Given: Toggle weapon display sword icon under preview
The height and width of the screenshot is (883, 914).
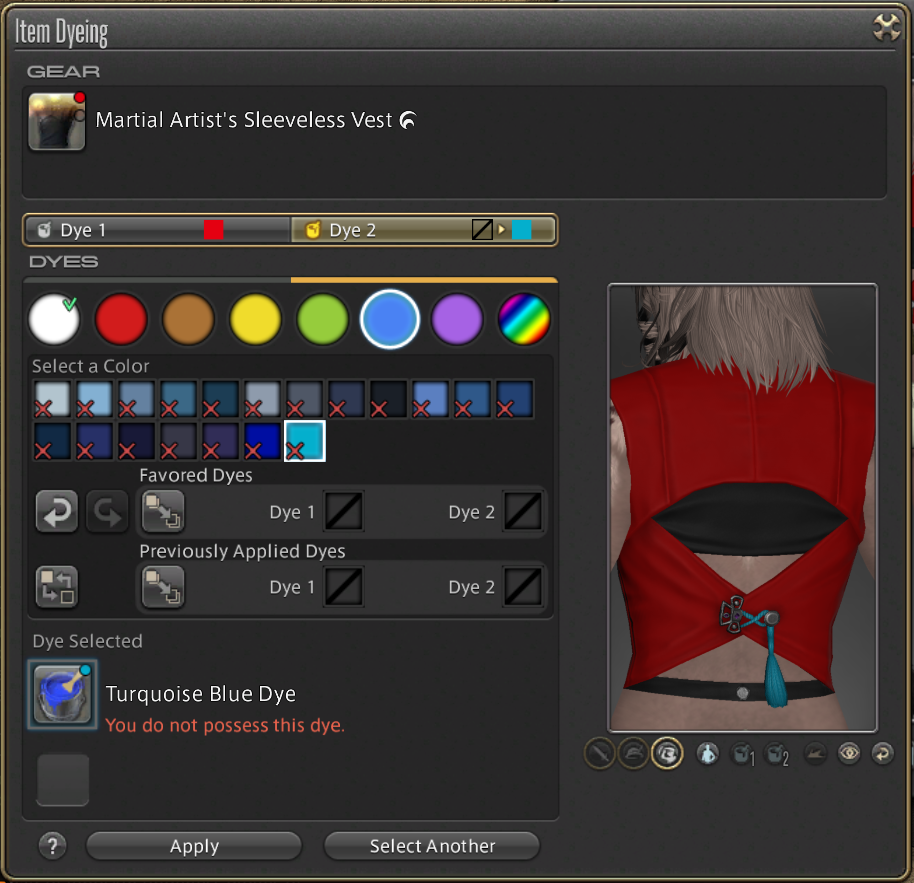Looking at the screenshot, I should point(600,754).
